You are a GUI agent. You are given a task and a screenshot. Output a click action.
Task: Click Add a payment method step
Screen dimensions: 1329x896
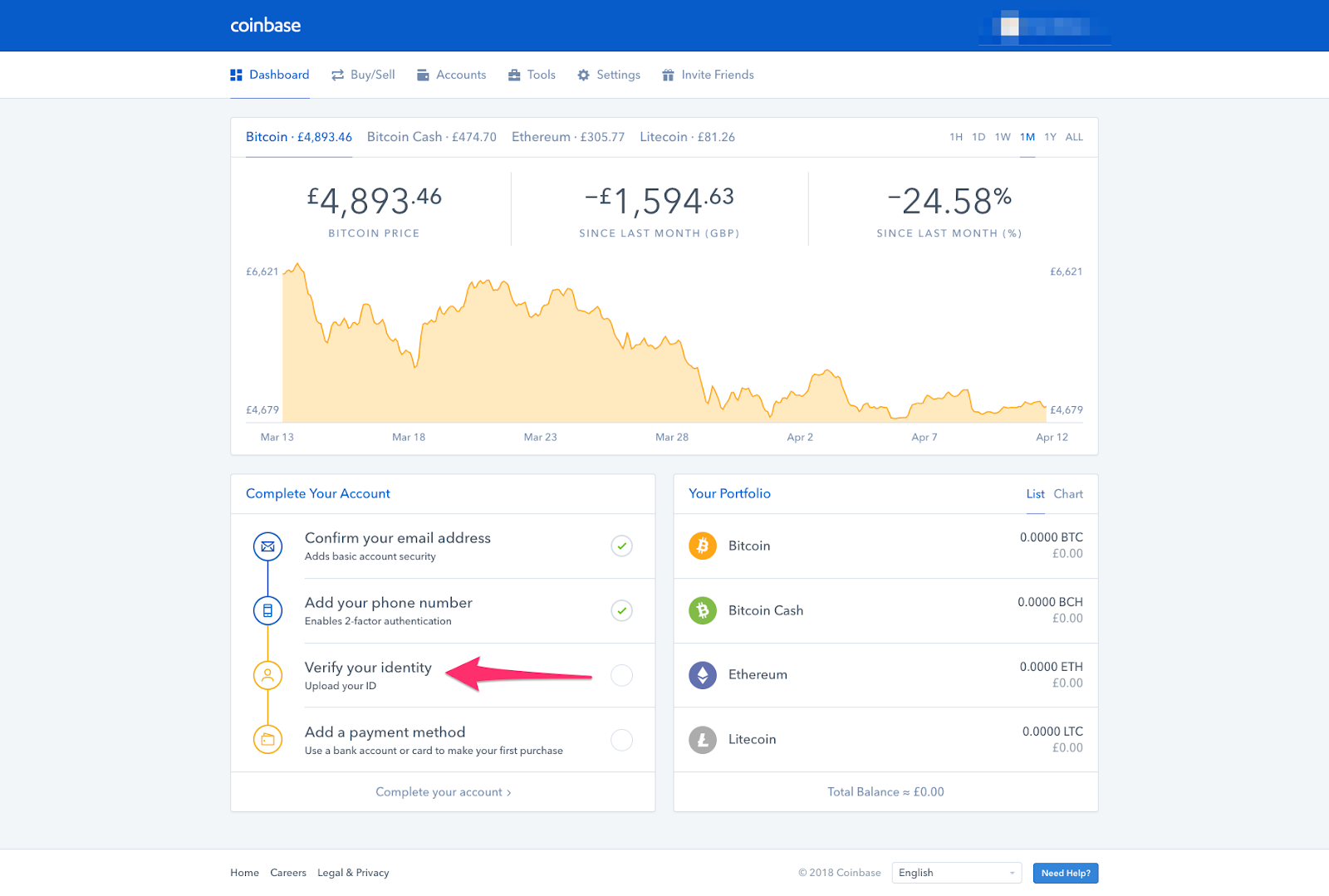point(443,739)
